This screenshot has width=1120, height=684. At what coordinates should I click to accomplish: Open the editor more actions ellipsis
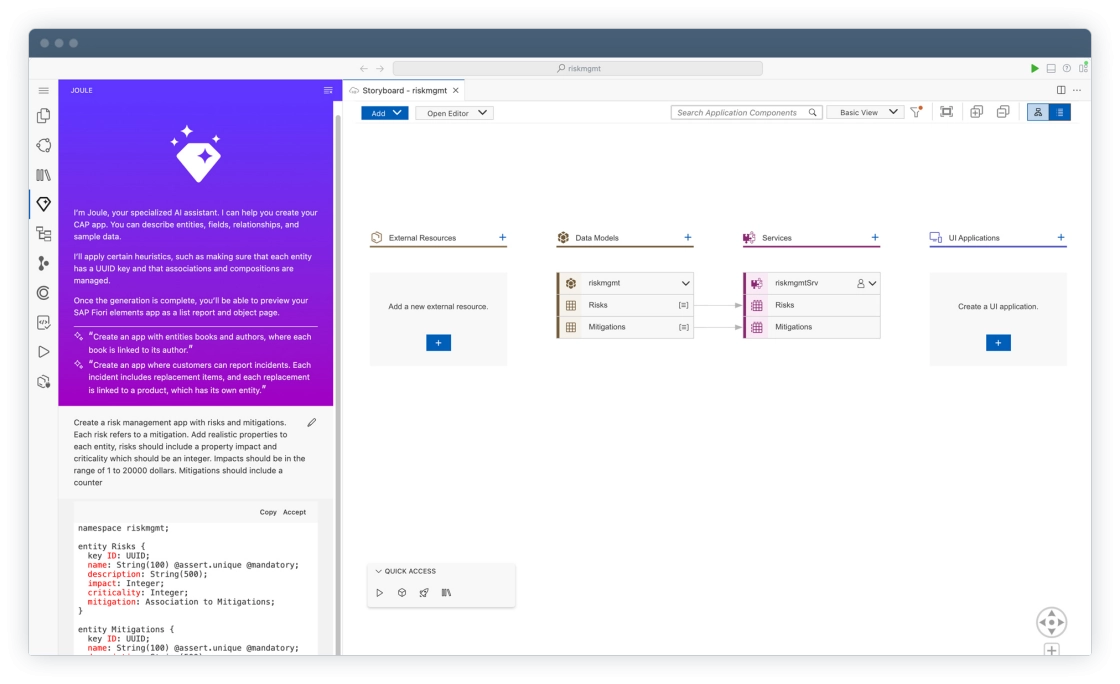(x=1077, y=91)
